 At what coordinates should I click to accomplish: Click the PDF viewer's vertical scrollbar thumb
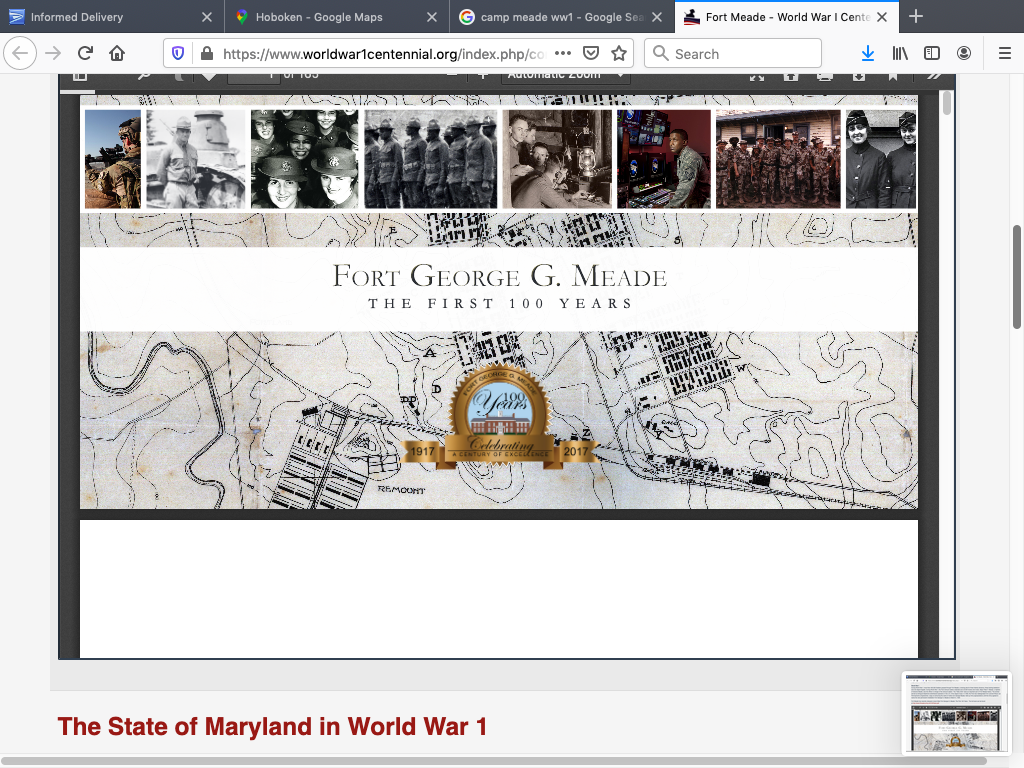(947, 103)
